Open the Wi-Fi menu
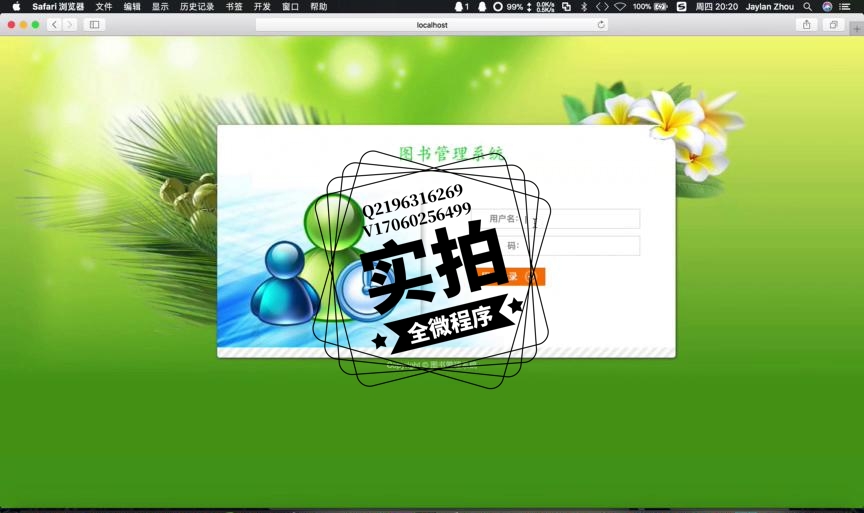The width and height of the screenshot is (864, 513). (x=620, y=7)
